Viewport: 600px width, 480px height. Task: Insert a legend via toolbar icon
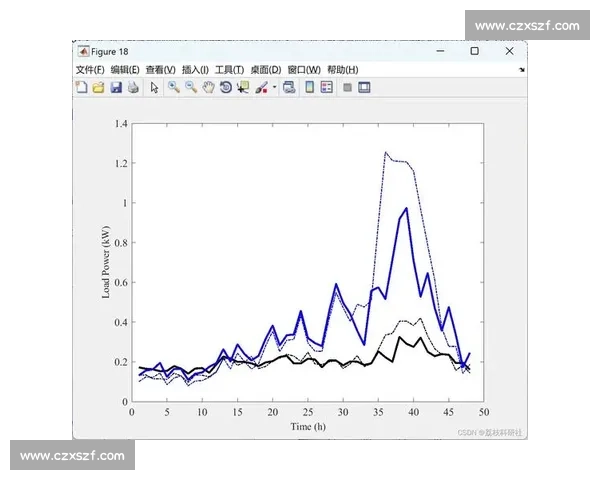click(326, 87)
